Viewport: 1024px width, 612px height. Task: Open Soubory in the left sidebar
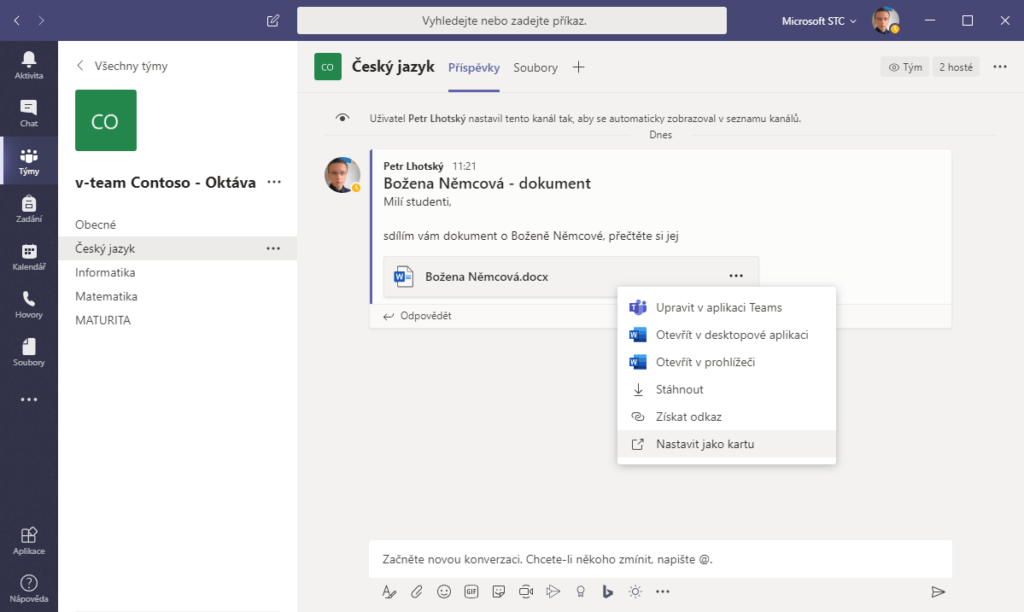pyautogui.click(x=29, y=351)
